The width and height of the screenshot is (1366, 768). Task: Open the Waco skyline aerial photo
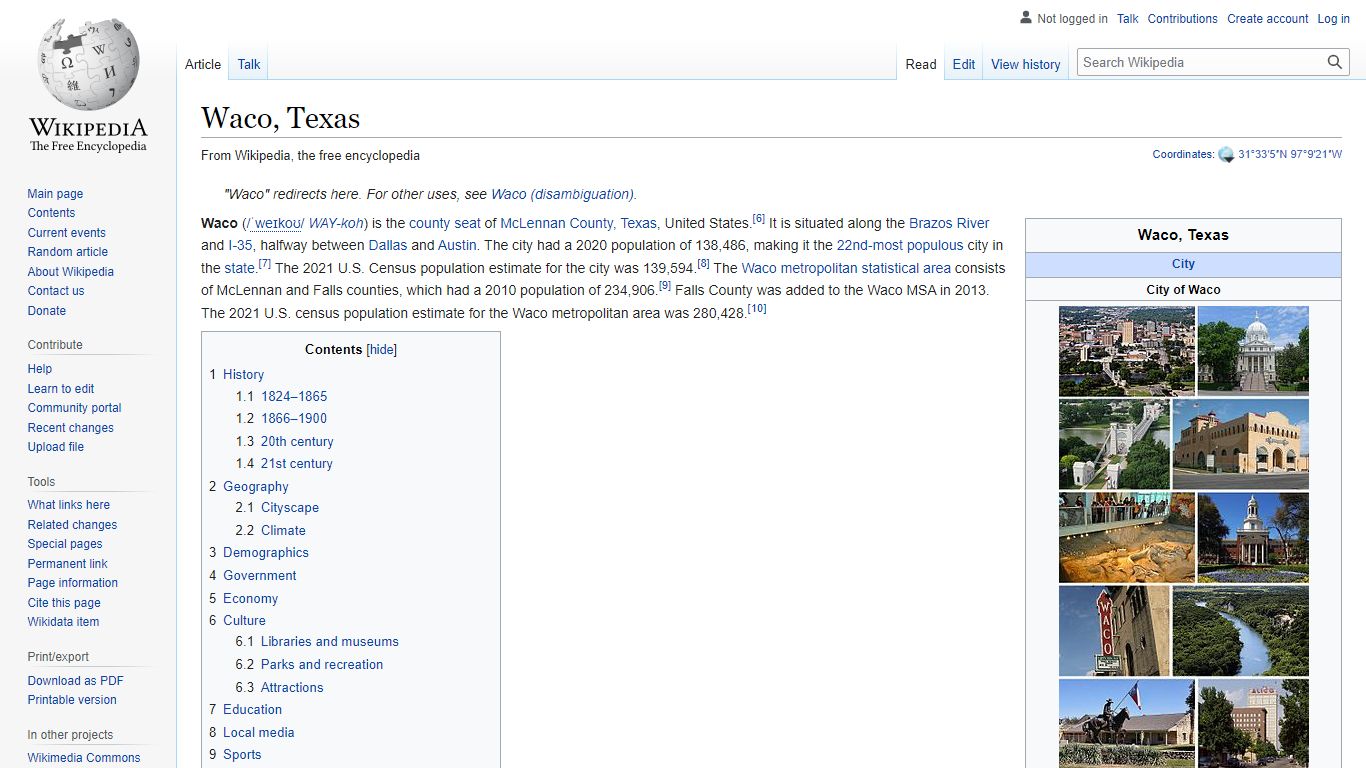[1126, 351]
